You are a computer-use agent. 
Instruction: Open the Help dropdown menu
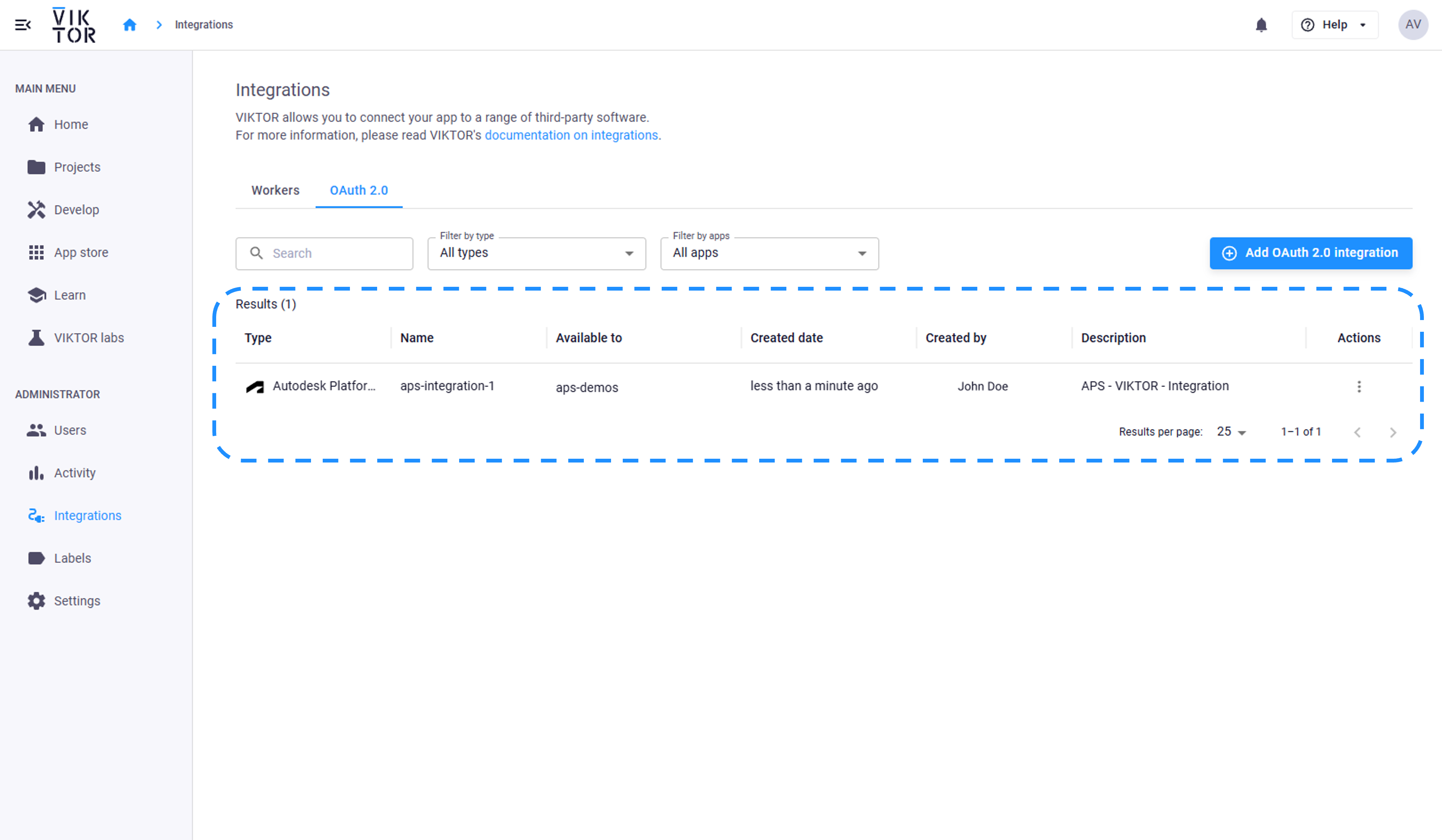pyautogui.click(x=1334, y=25)
